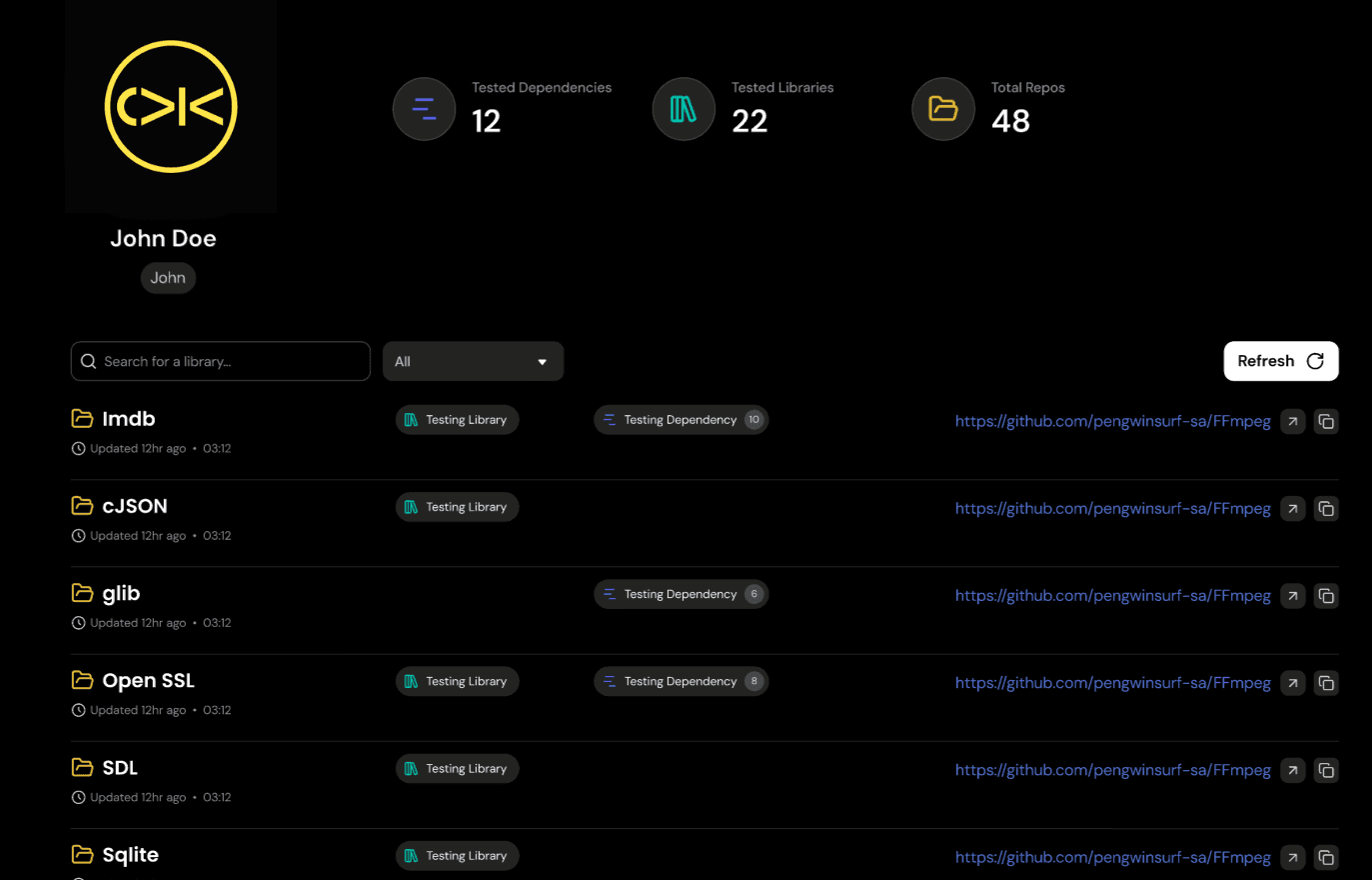Screen dimensions: 1372x880
Task: Open the glib GitHub repository link
Action: click(1112, 595)
